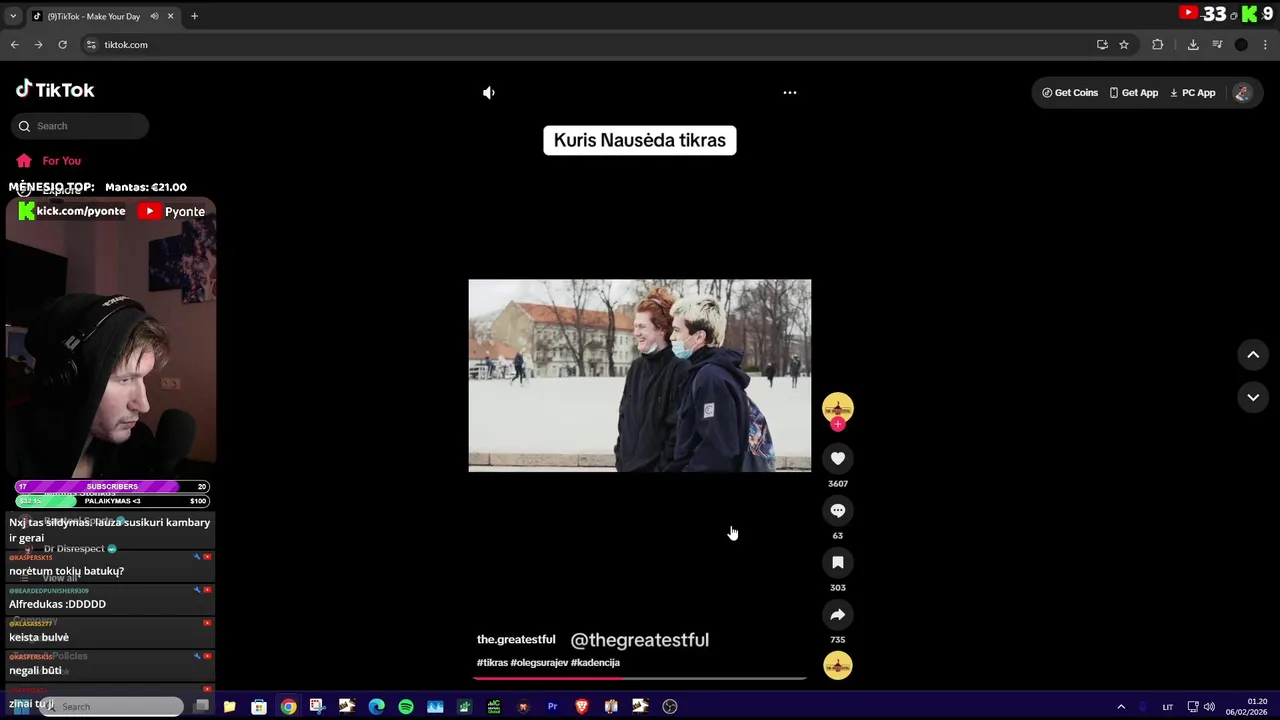This screenshot has width=1280, height=720.
Task: Open a new browser tab
Action: 194,16
